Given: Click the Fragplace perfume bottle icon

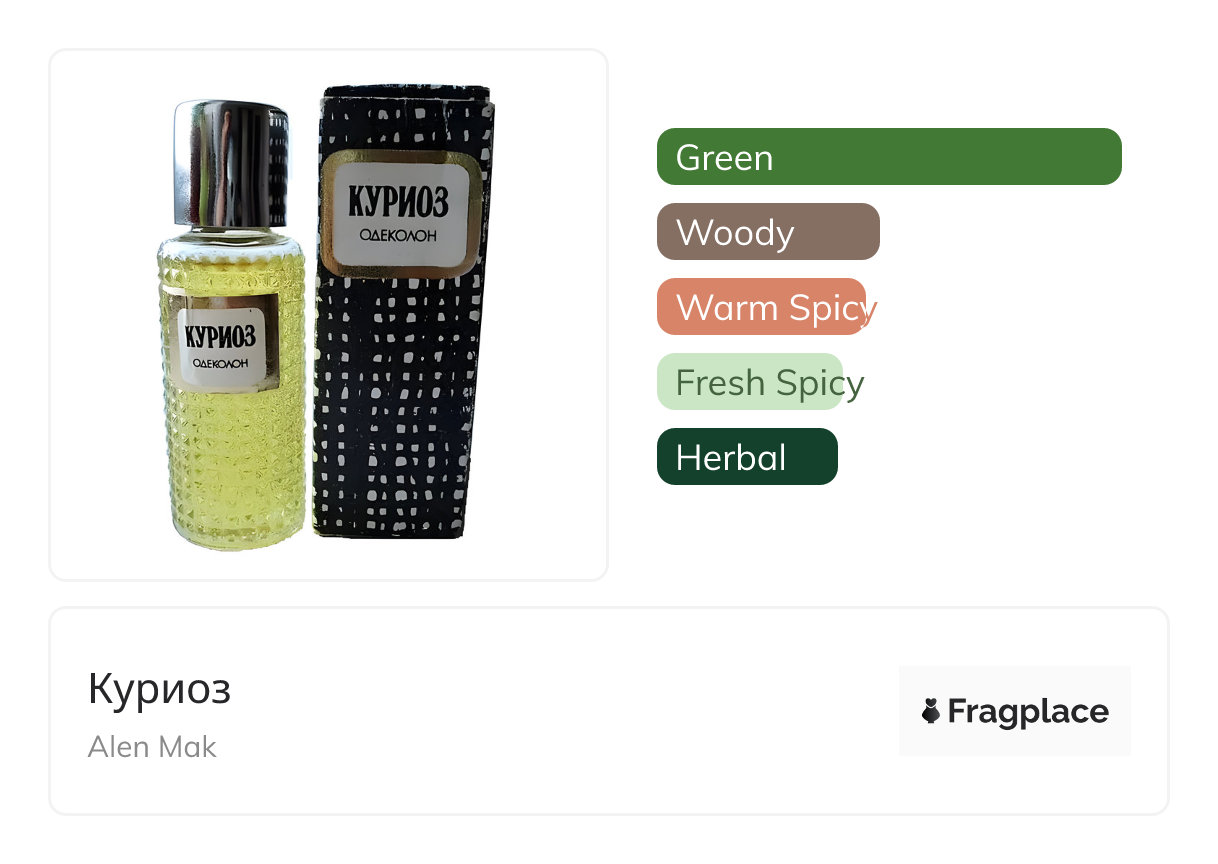Looking at the screenshot, I should 930,711.
